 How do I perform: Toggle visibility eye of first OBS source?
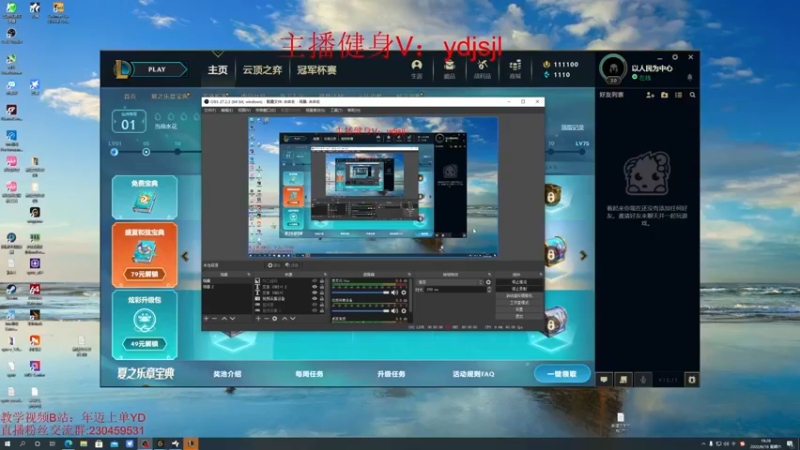315,281
